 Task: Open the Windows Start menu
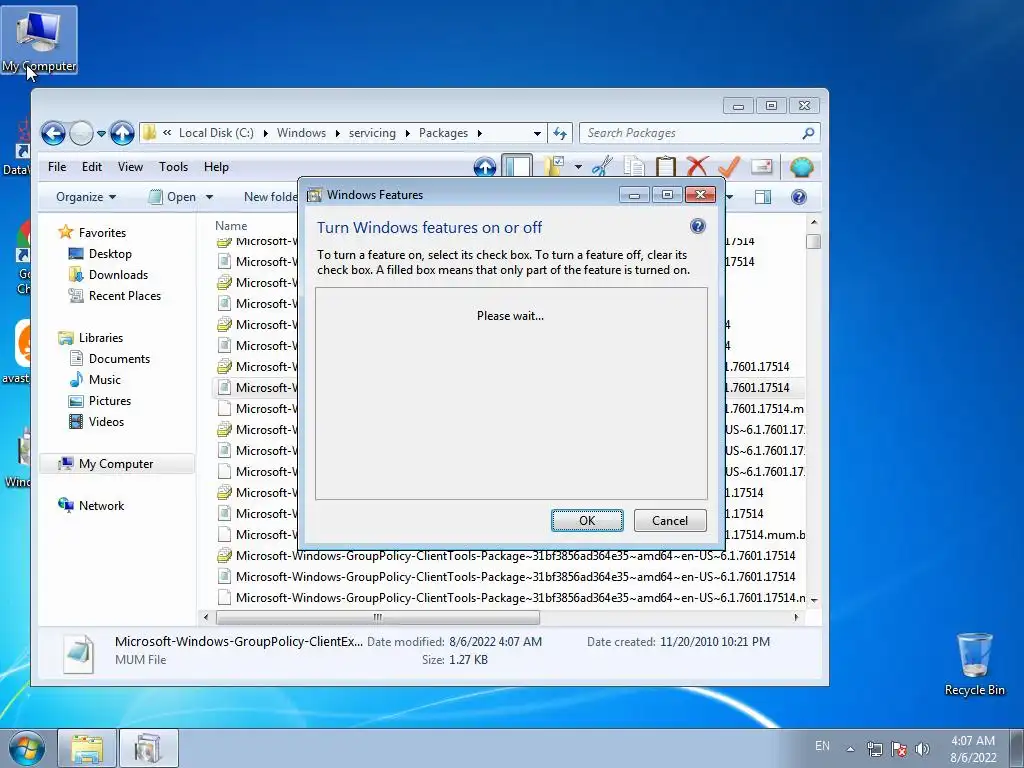click(x=26, y=748)
